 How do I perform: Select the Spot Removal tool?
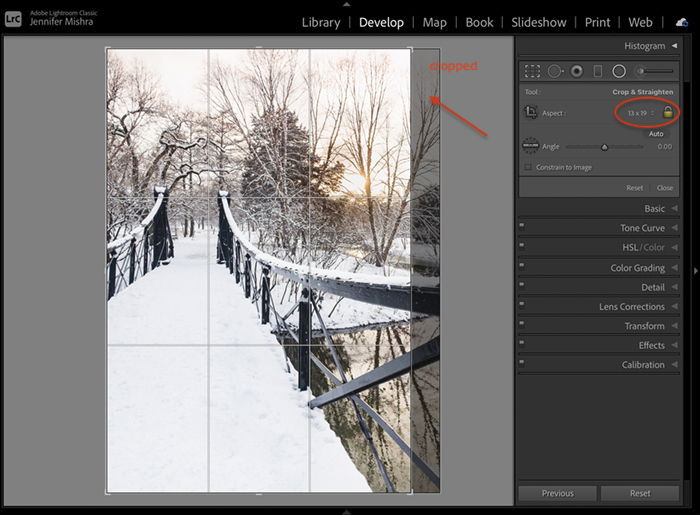554,71
